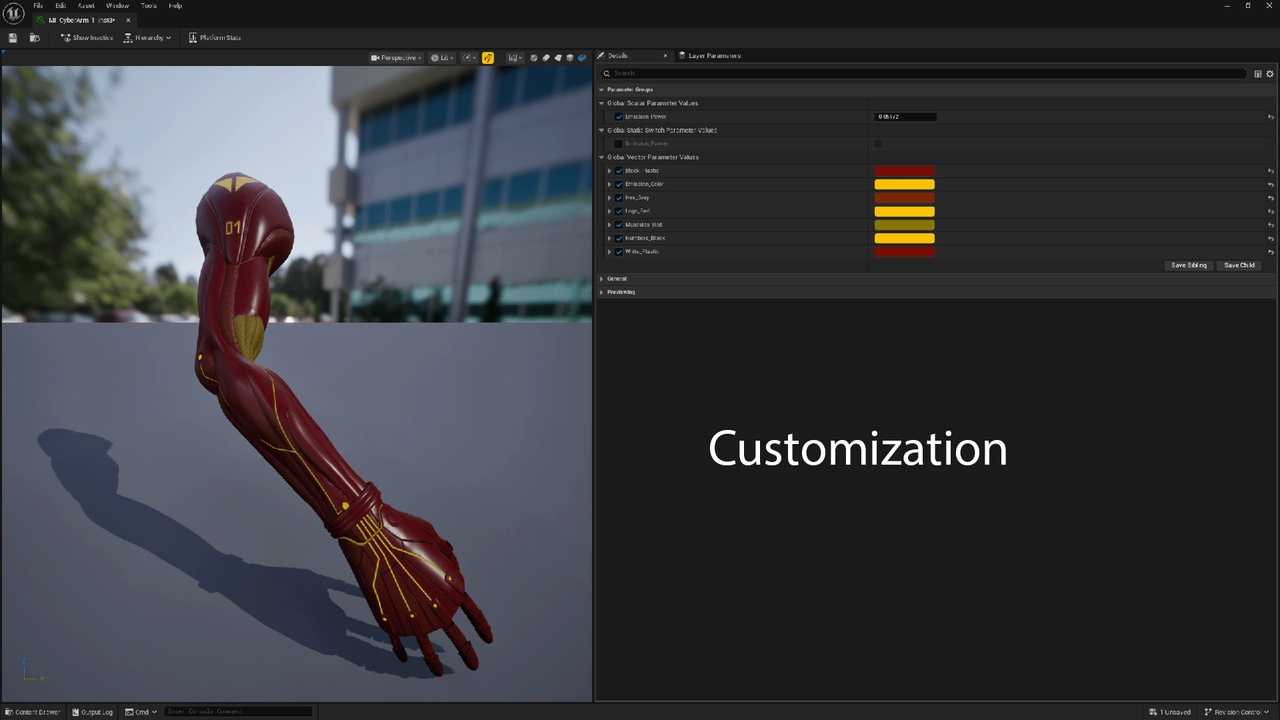Toggle the Logo_Red override checkbox
Viewport: 1280px width, 720px height.
[x=619, y=211]
